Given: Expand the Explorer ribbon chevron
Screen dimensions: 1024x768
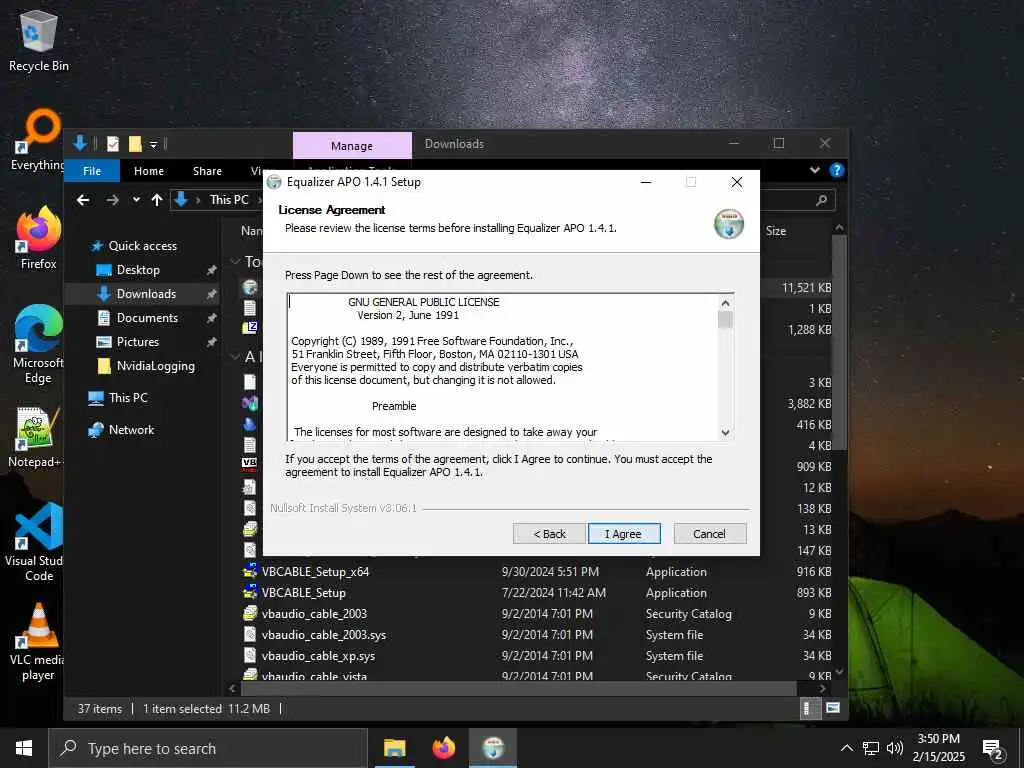Looking at the screenshot, I should pyautogui.click(x=814, y=170).
